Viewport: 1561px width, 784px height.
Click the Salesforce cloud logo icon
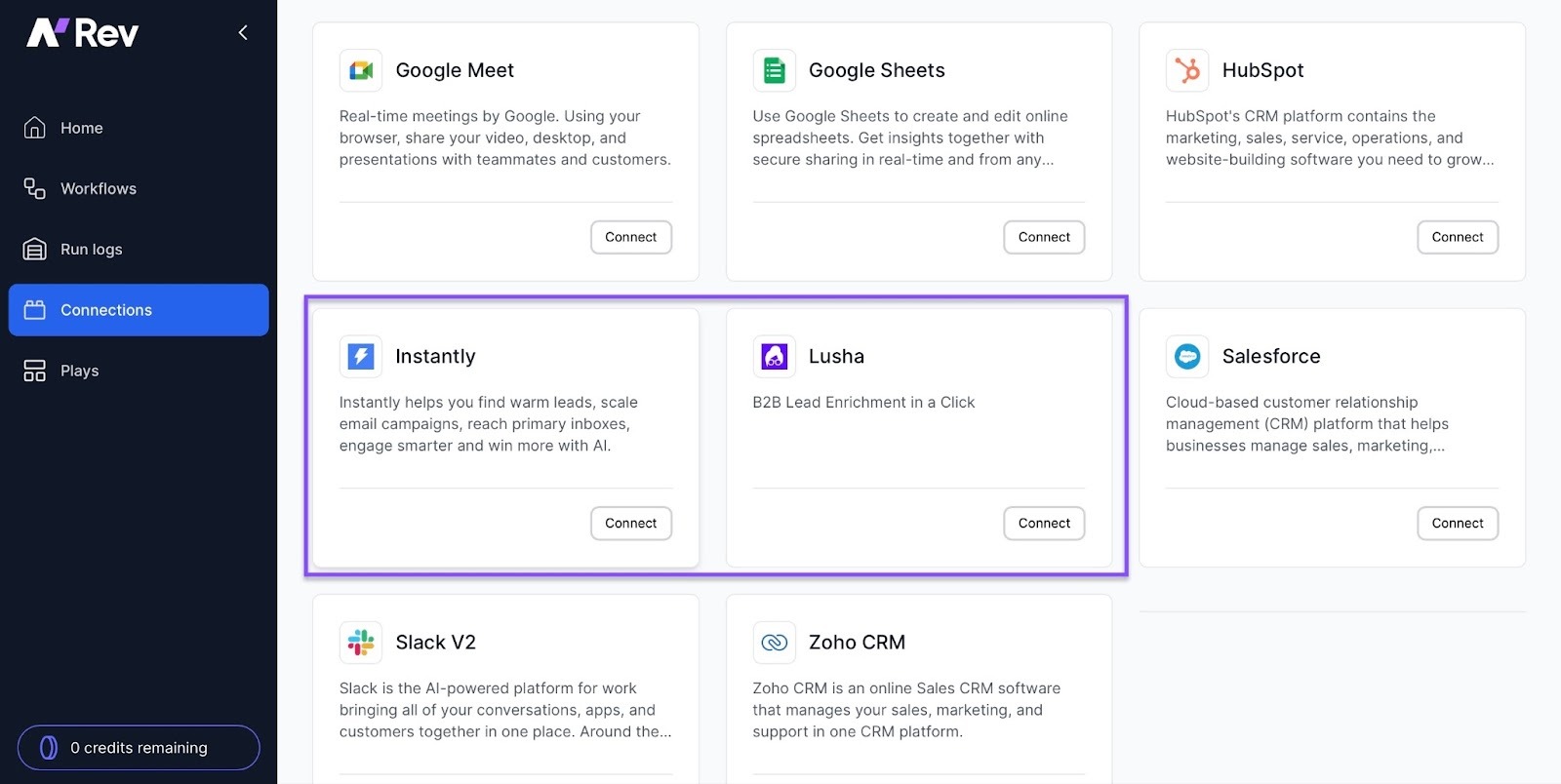1187,356
